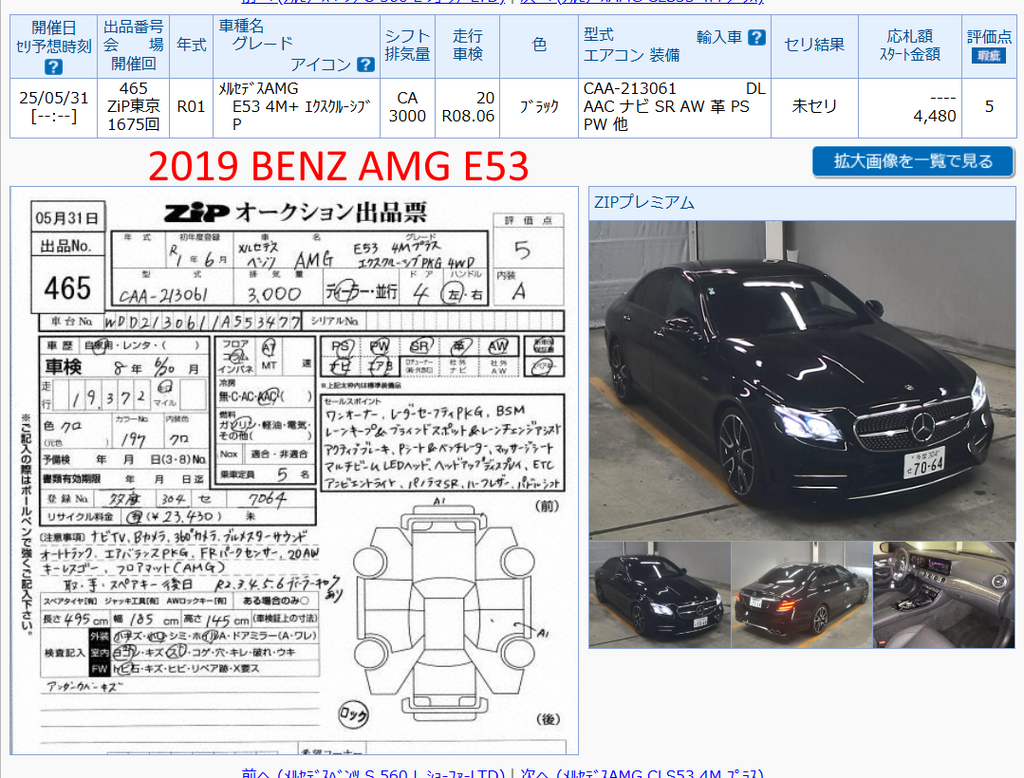Click the 色 column header
The image size is (1024, 778).
click(539, 46)
